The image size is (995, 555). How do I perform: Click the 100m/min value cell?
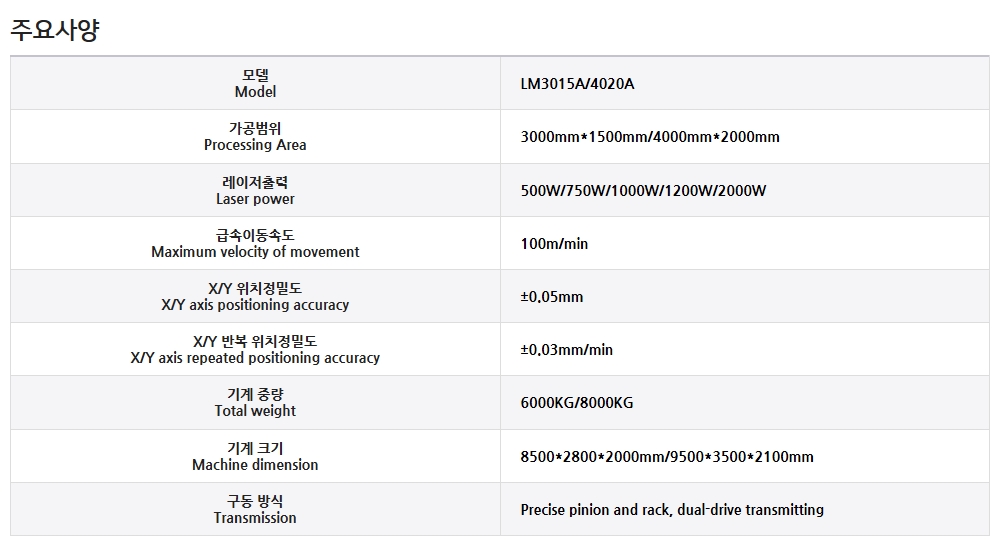pyautogui.click(x=744, y=244)
